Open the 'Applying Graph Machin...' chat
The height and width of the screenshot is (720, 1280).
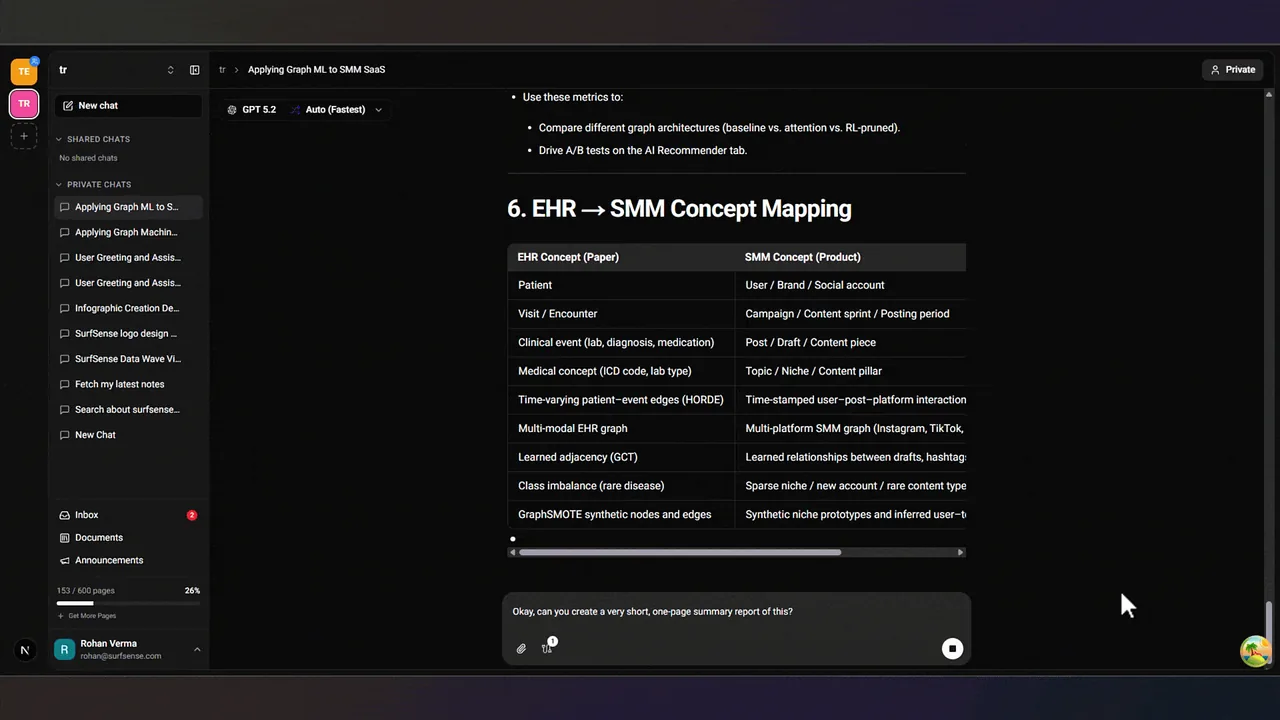129,232
